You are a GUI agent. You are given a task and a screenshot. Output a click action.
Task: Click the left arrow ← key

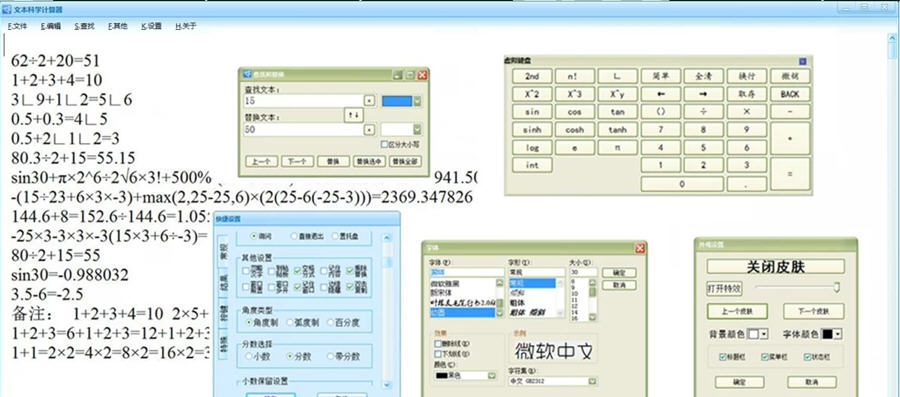click(661, 94)
